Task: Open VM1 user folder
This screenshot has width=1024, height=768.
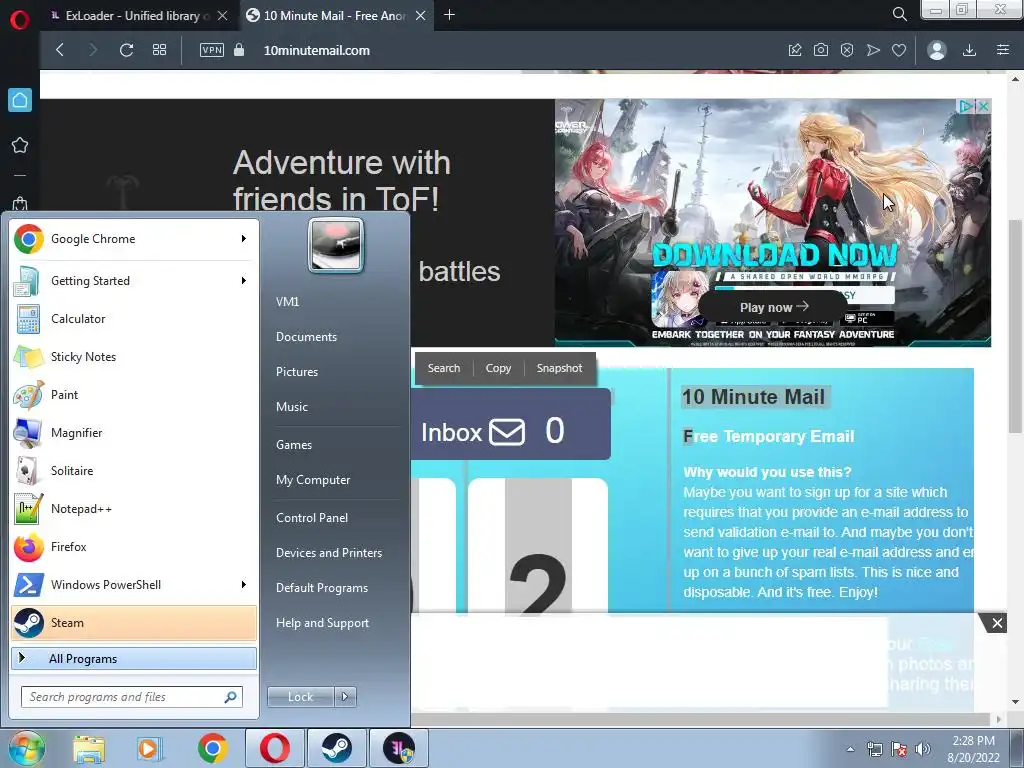Action: [x=287, y=302]
